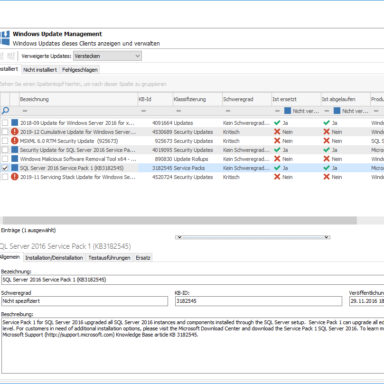Click red alert icon of 2019-12 Cumulative Update
Viewport: 384px width, 384px height.
(15, 132)
